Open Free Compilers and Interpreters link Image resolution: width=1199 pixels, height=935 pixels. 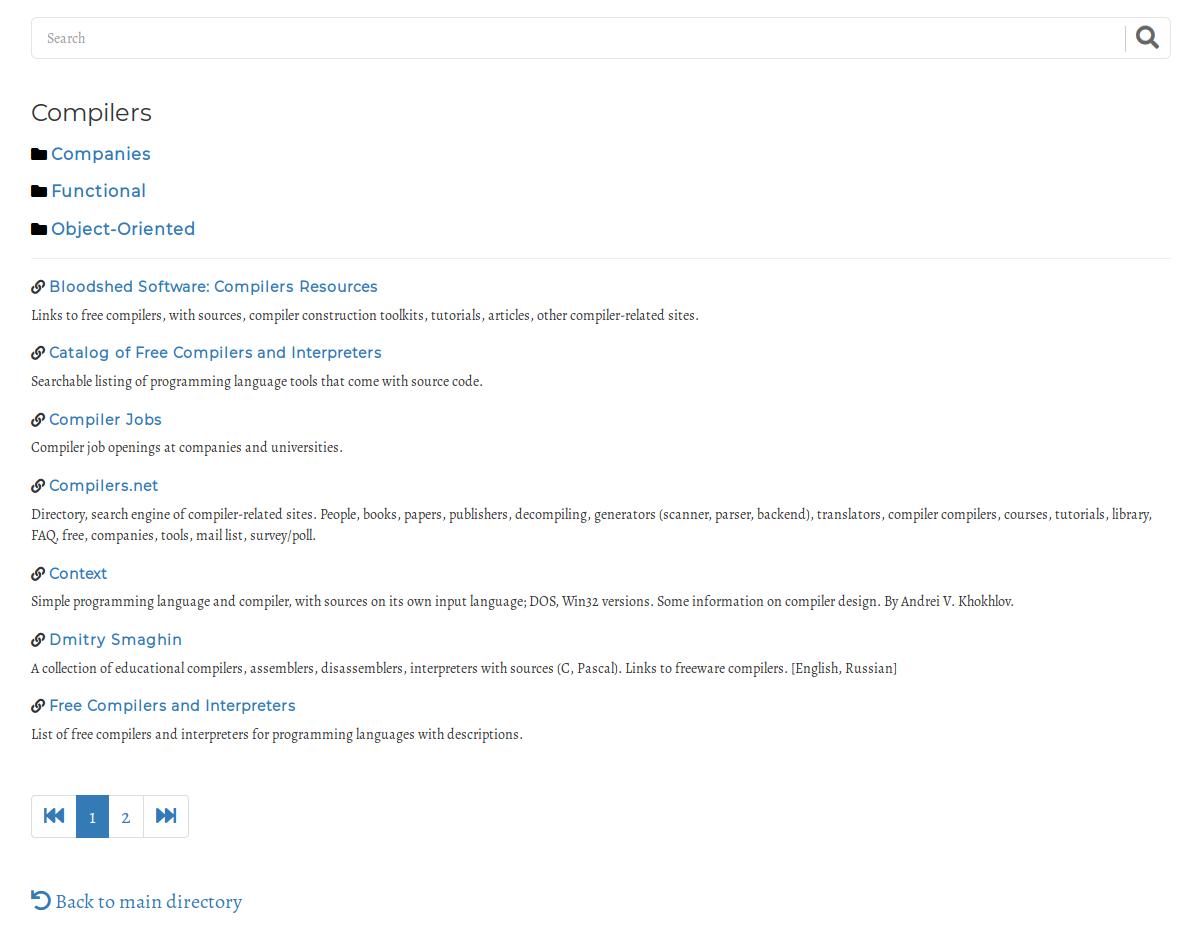(x=172, y=706)
